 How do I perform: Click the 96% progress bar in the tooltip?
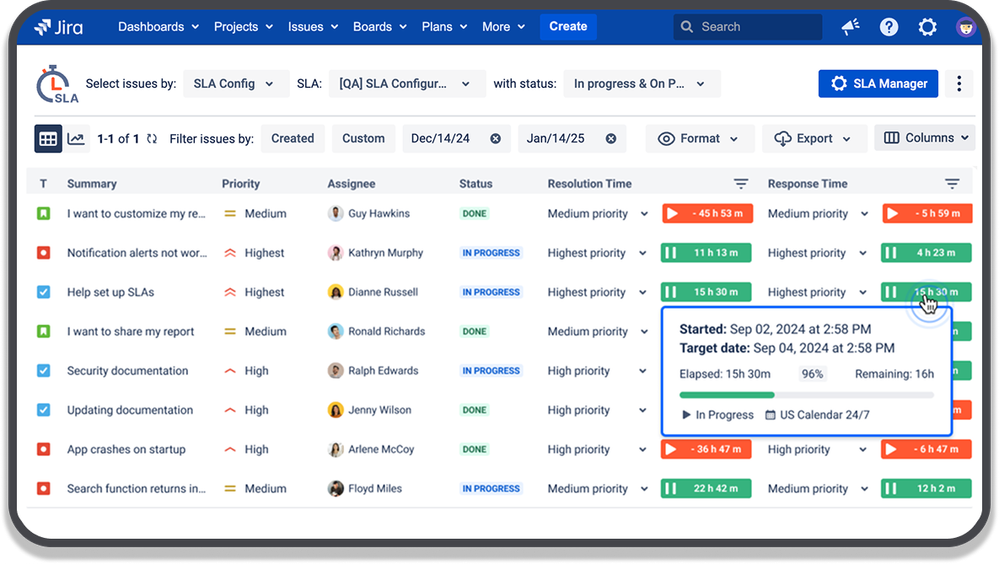click(x=807, y=395)
